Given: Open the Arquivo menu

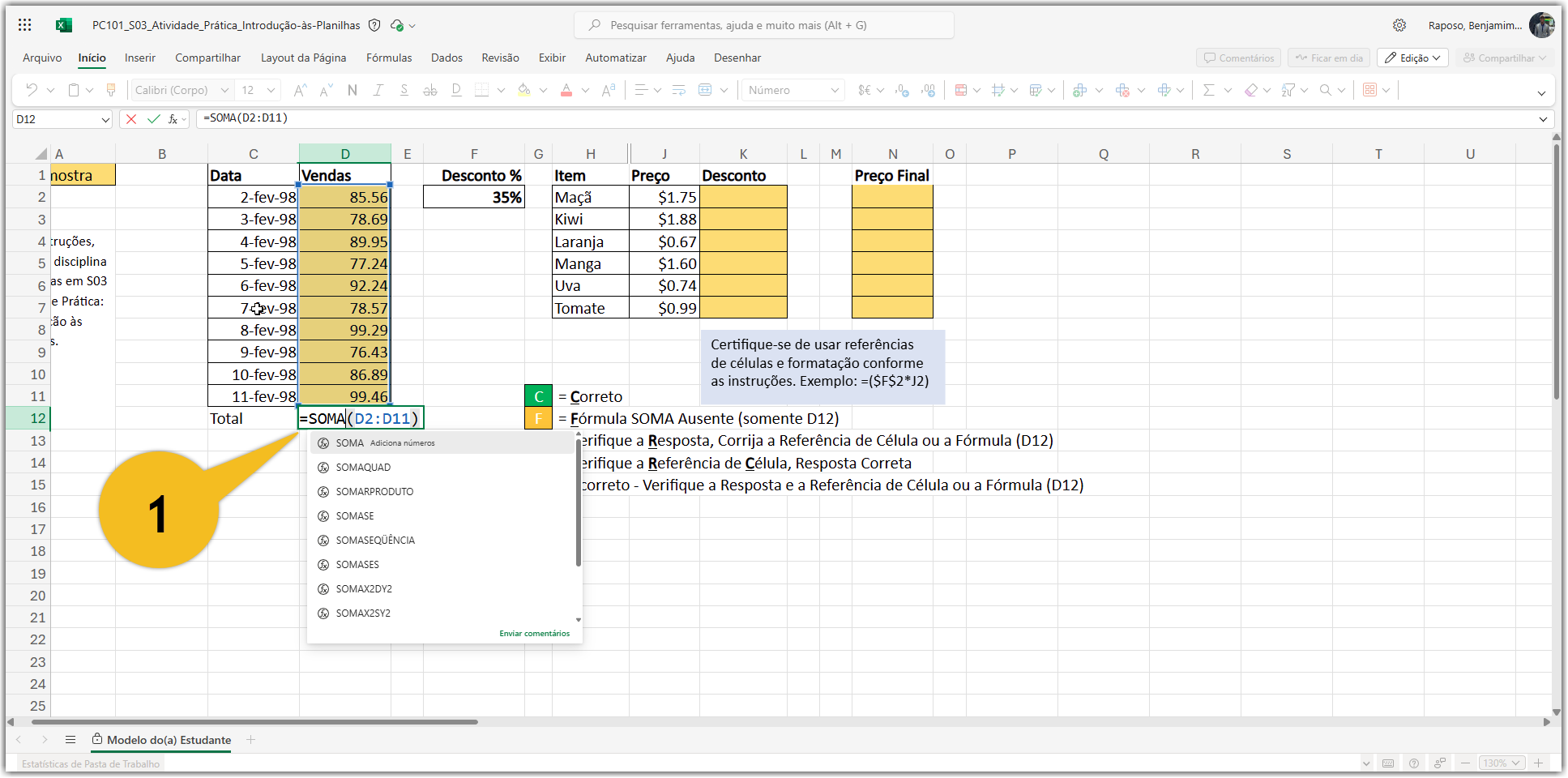Looking at the screenshot, I should tap(42, 58).
